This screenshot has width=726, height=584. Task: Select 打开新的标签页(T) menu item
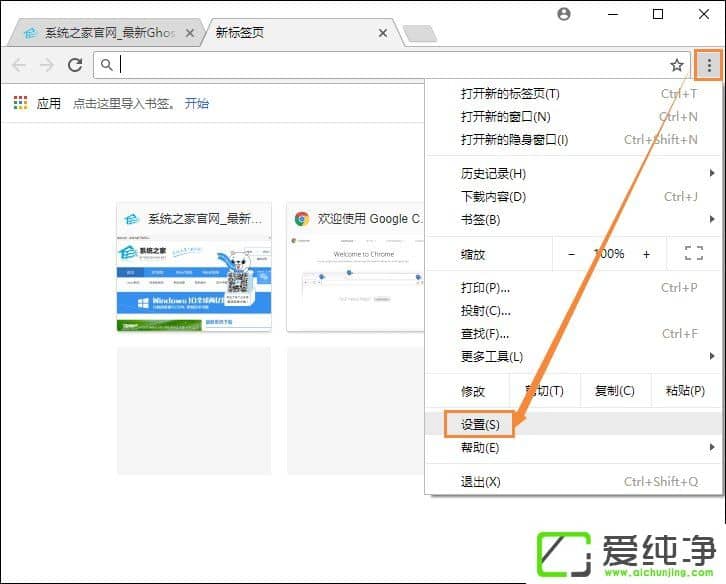pyautogui.click(x=574, y=94)
